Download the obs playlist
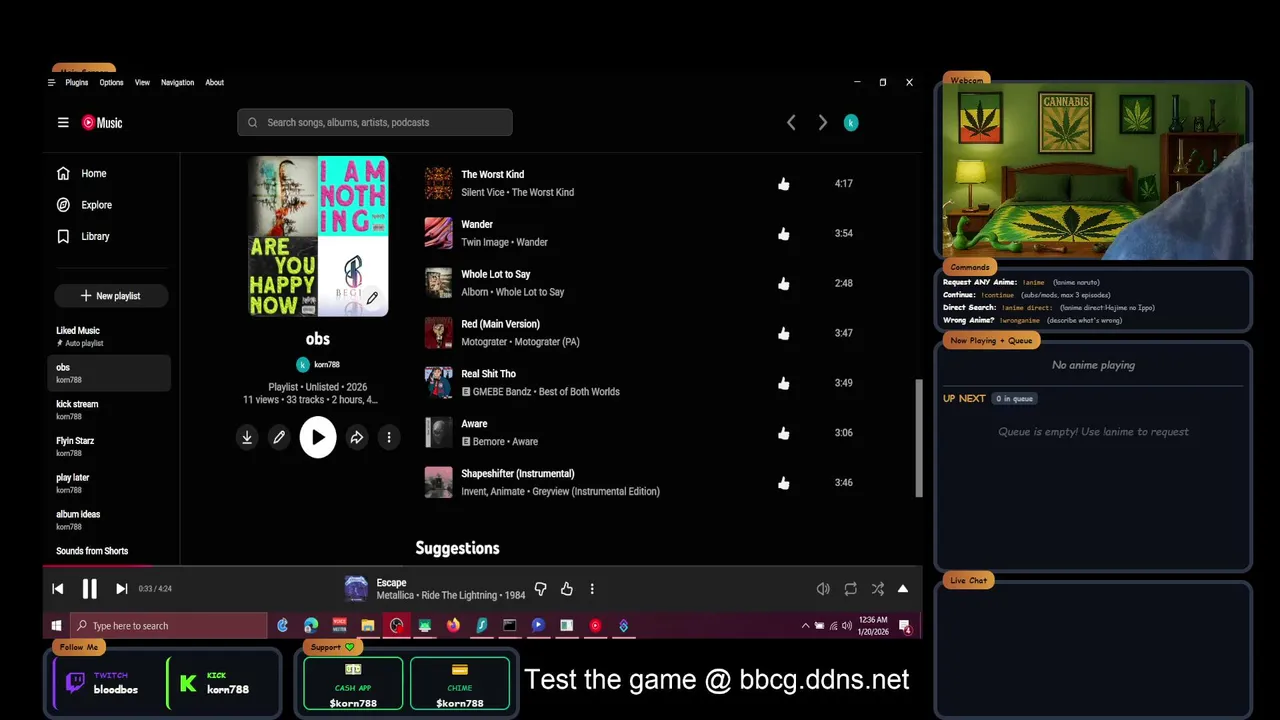 pos(247,437)
